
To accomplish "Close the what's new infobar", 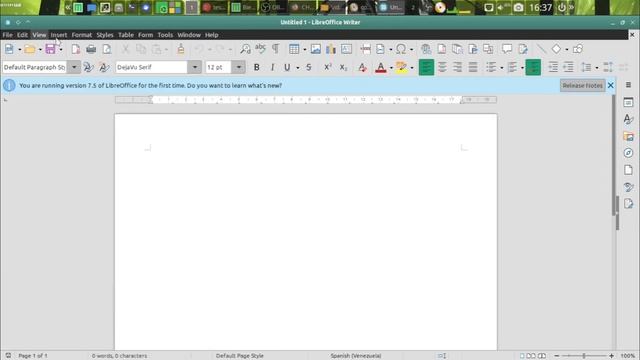I will 611,85.
